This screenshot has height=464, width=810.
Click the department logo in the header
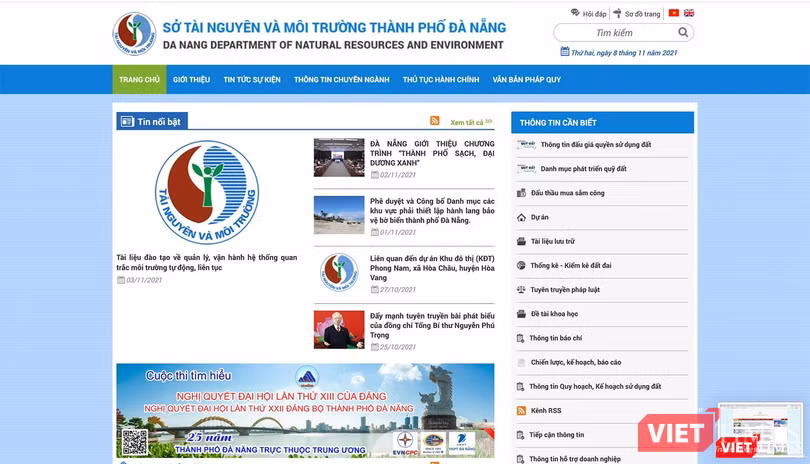pyautogui.click(x=133, y=33)
